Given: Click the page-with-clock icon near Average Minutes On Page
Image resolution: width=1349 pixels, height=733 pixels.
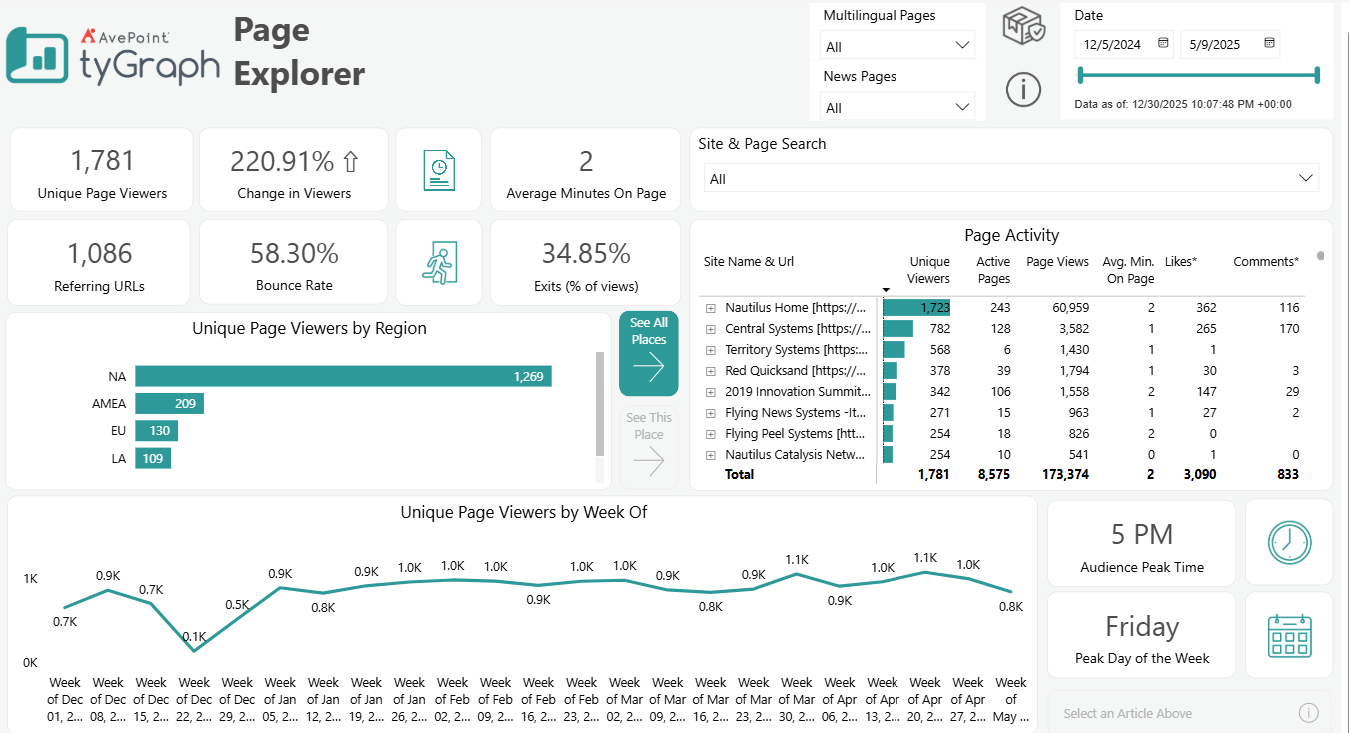Looking at the screenshot, I should point(438,170).
